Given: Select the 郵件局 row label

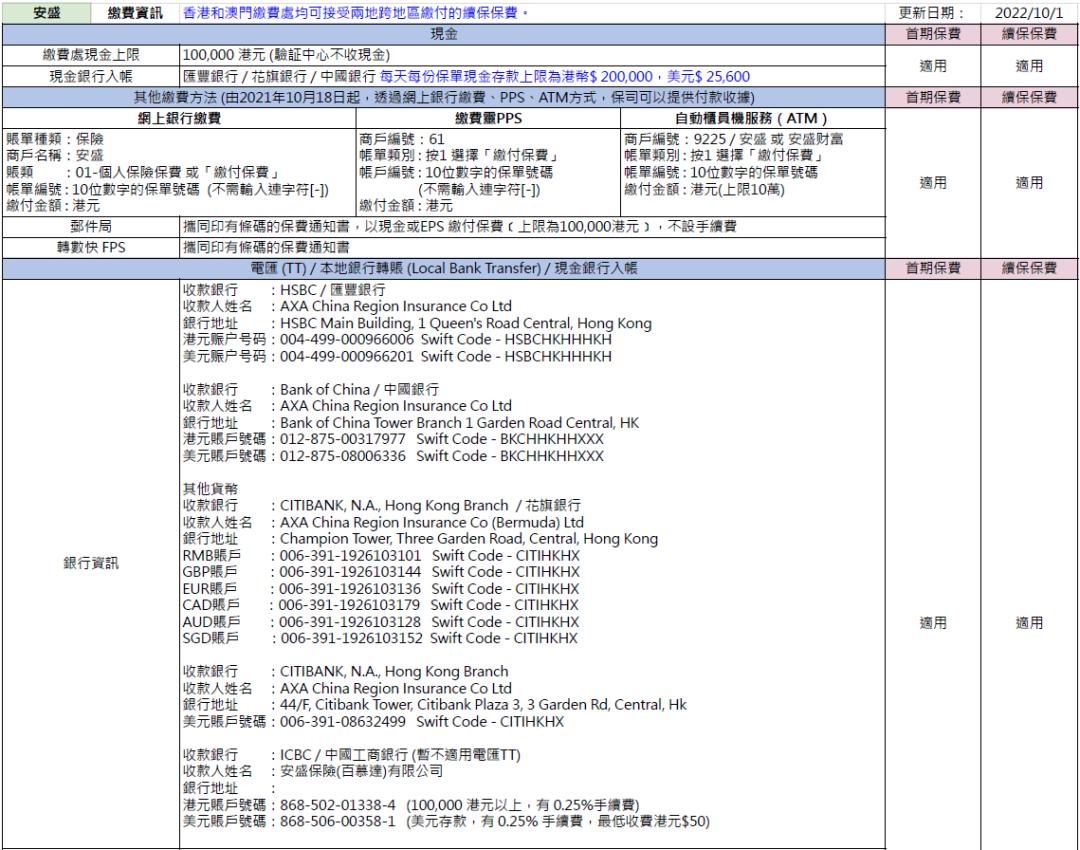Looking at the screenshot, I should click(91, 227).
